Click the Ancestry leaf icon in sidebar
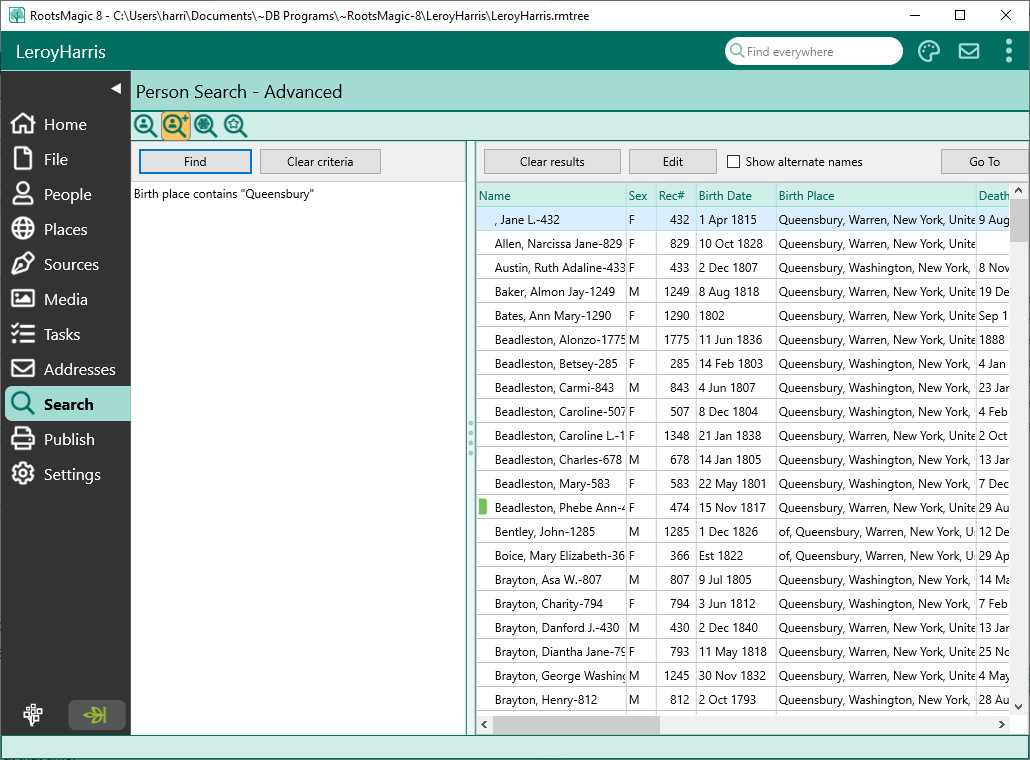 97,714
